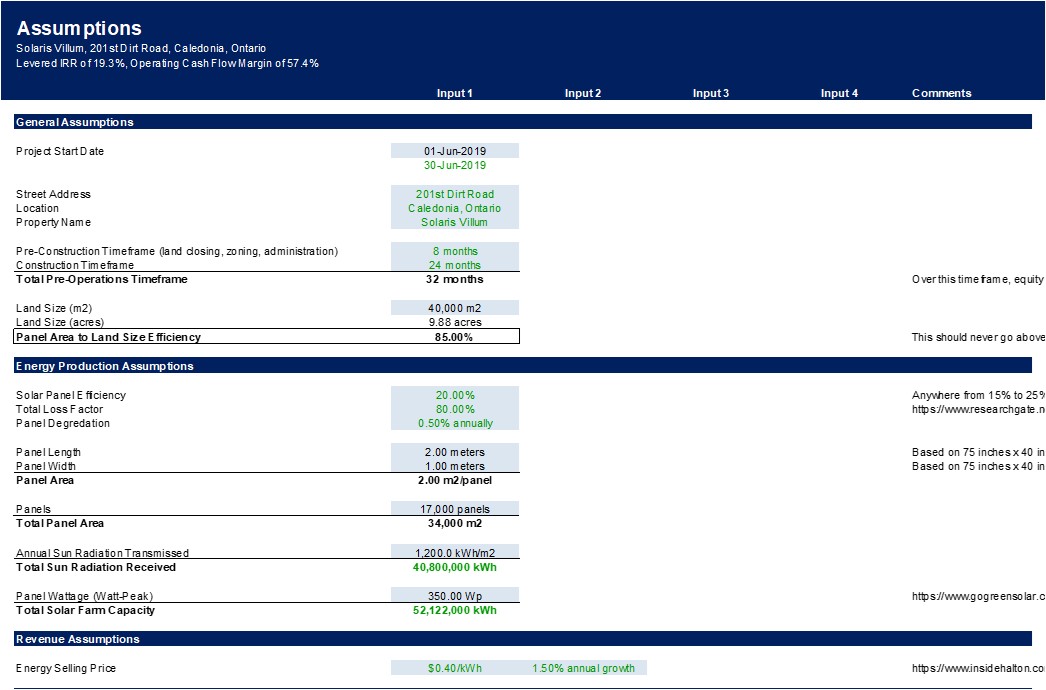Click the 9.88 acres value
The width and height of the screenshot is (1046, 690).
click(x=455, y=322)
